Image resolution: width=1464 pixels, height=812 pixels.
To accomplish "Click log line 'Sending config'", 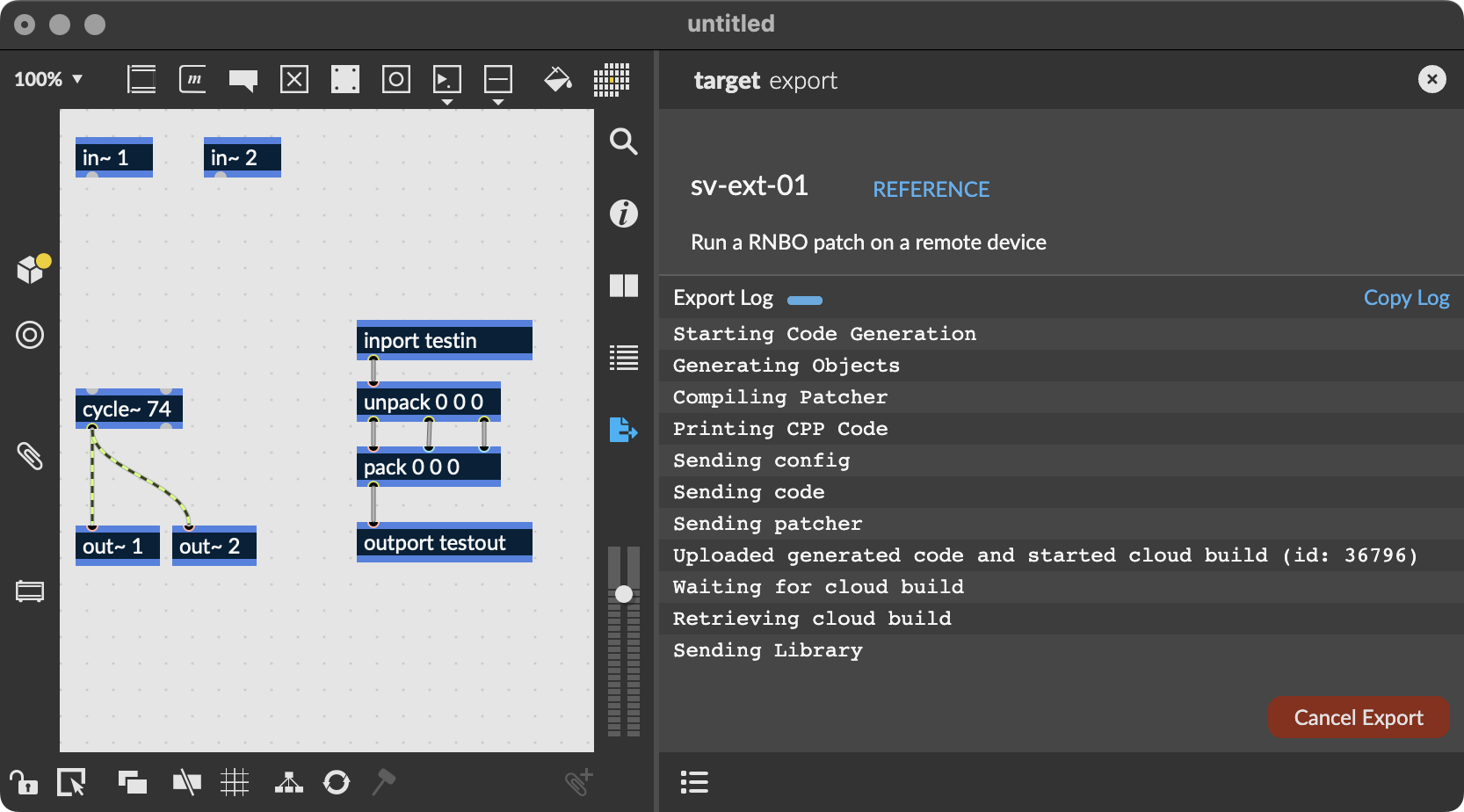I will tap(1062, 460).
